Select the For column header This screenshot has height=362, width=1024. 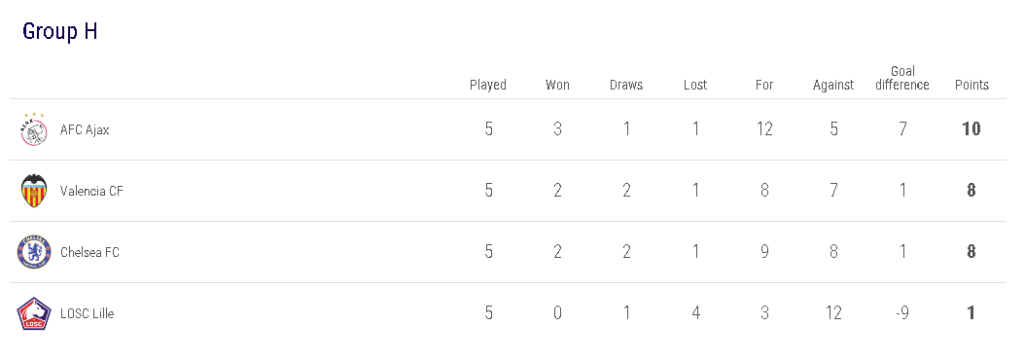tap(764, 85)
